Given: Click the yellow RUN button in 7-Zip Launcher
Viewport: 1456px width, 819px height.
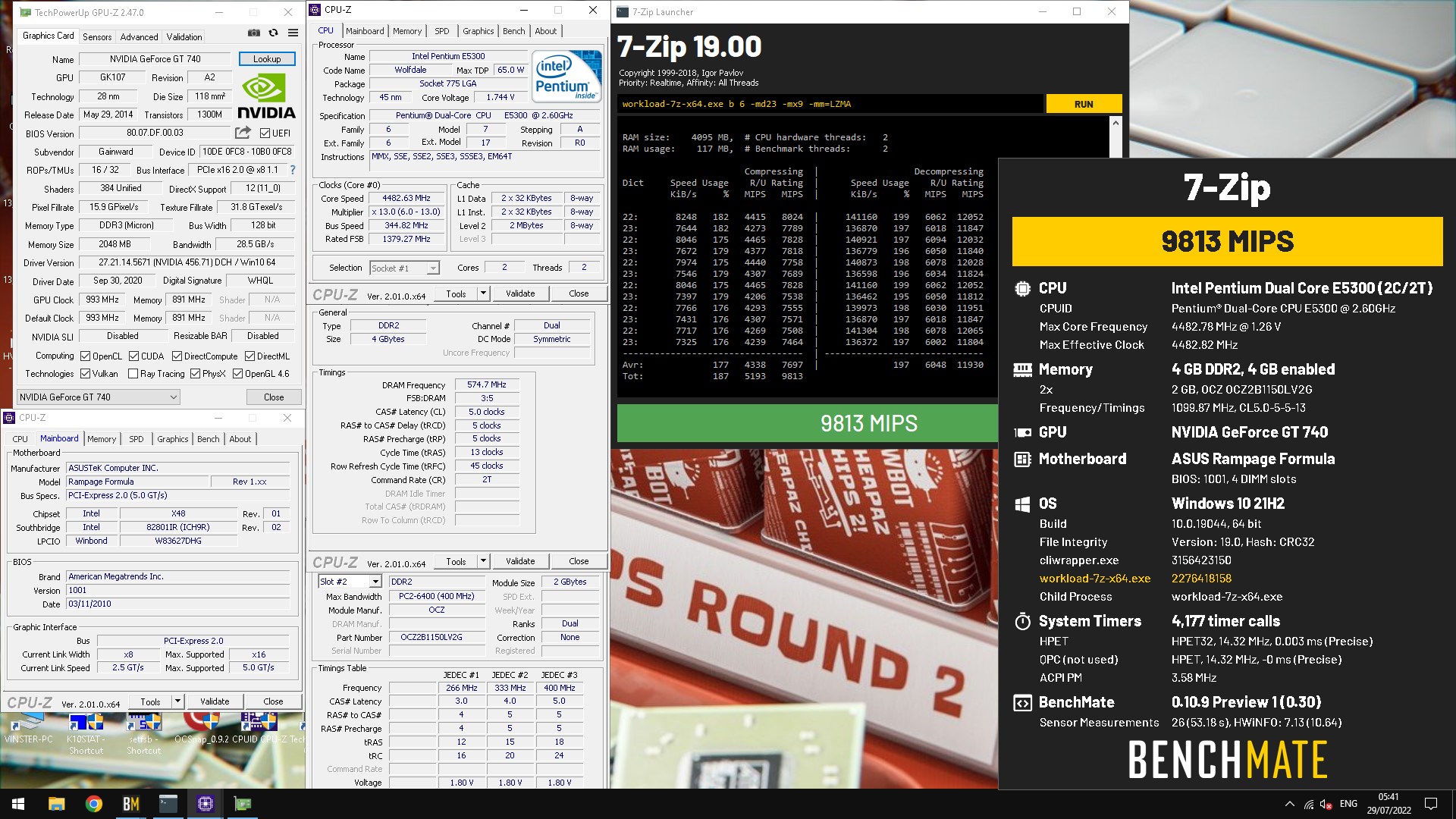Looking at the screenshot, I should pos(1084,104).
